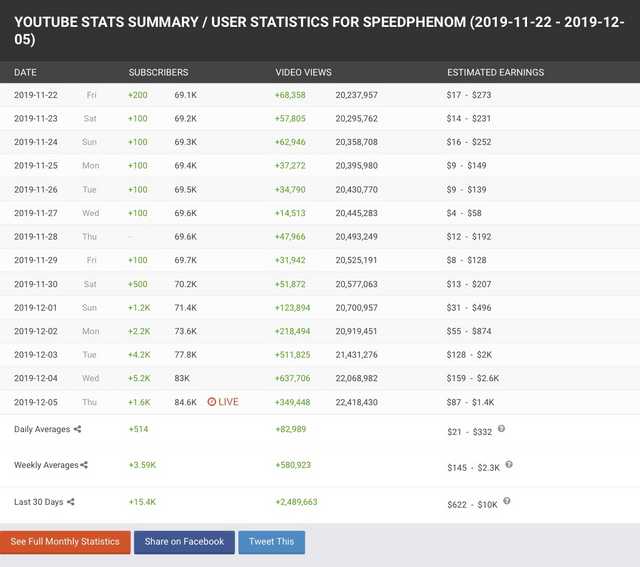Click earnings $87 - $1.4K
The height and width of the screenshot is (567, 640).
(470, 402)
